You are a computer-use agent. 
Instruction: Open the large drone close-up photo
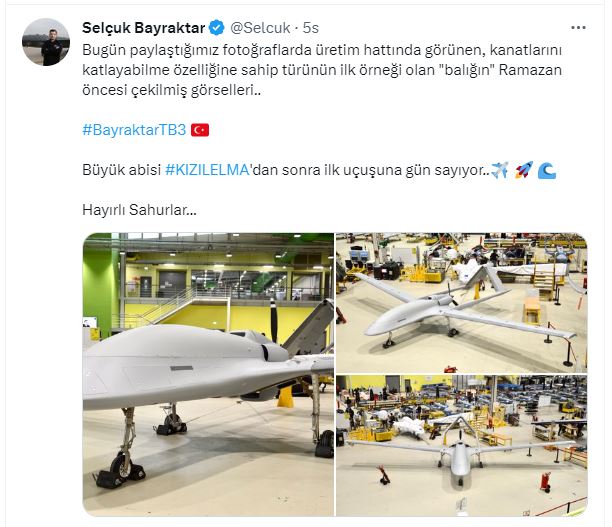pos(208,374)
